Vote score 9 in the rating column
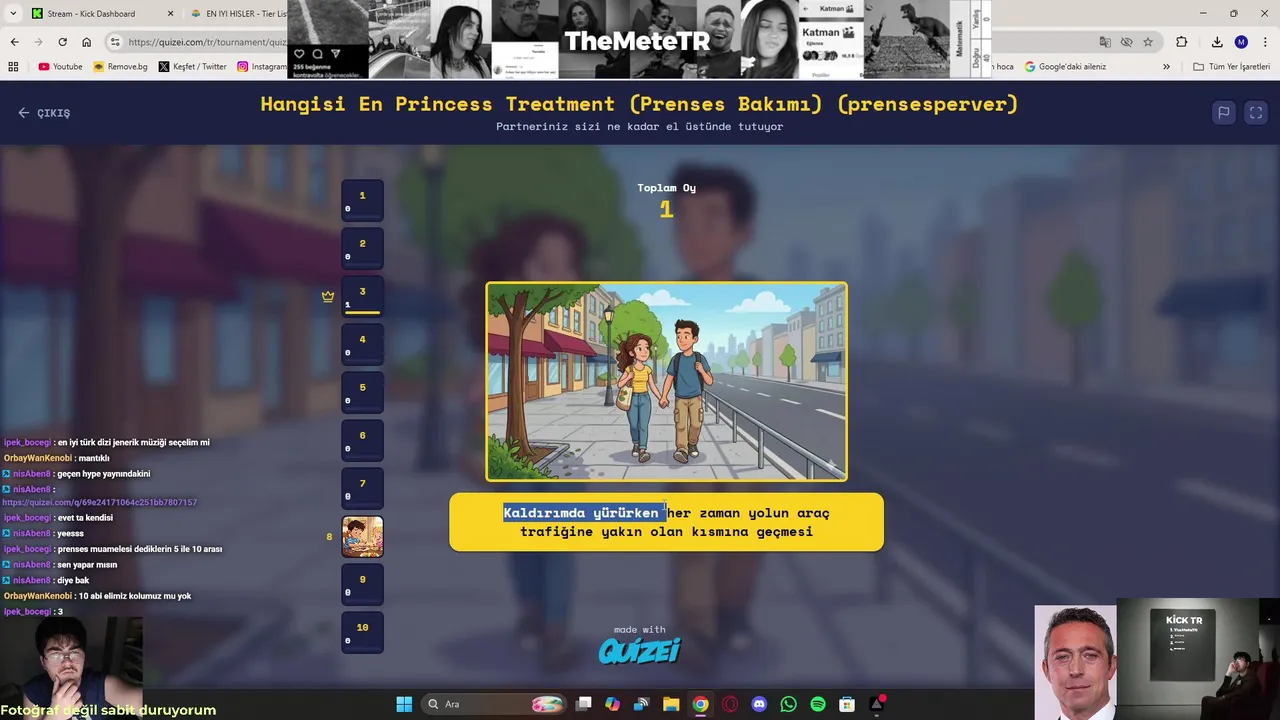The width and height of the screenshot is (1280, 720). click(362, 583)
